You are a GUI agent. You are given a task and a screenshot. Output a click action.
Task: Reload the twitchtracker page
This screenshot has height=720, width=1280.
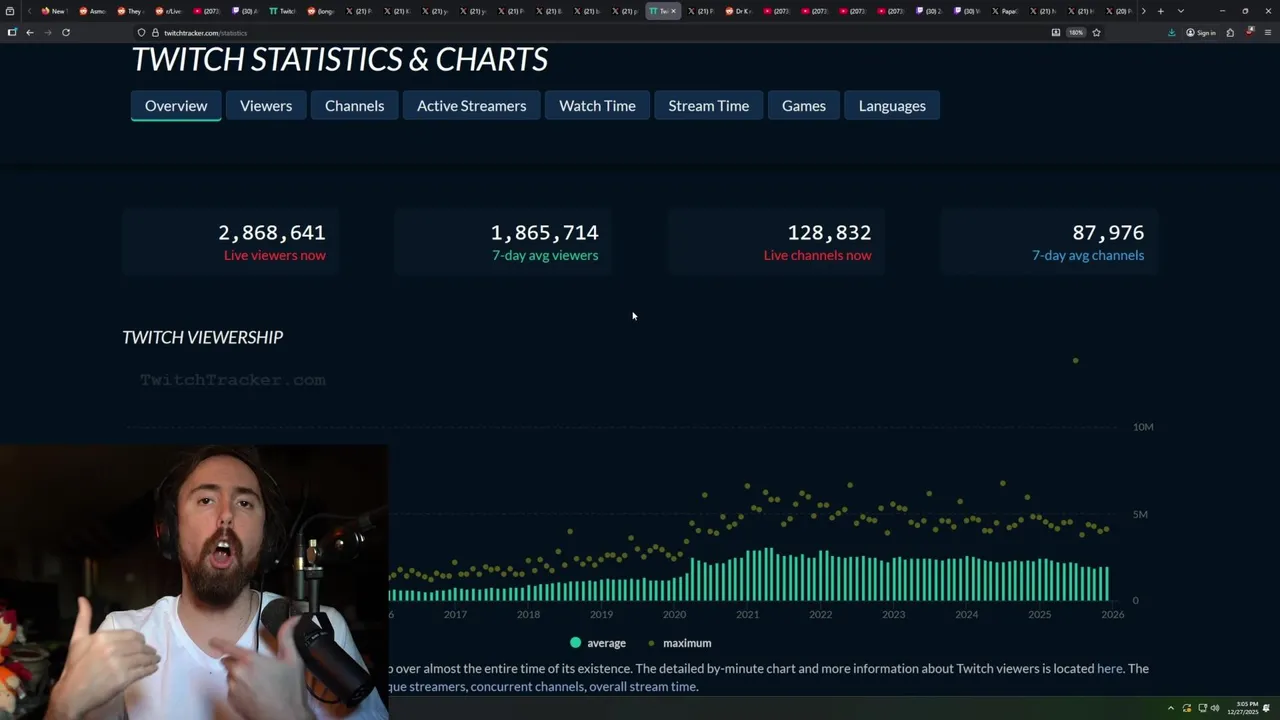[x=66, y=32]
